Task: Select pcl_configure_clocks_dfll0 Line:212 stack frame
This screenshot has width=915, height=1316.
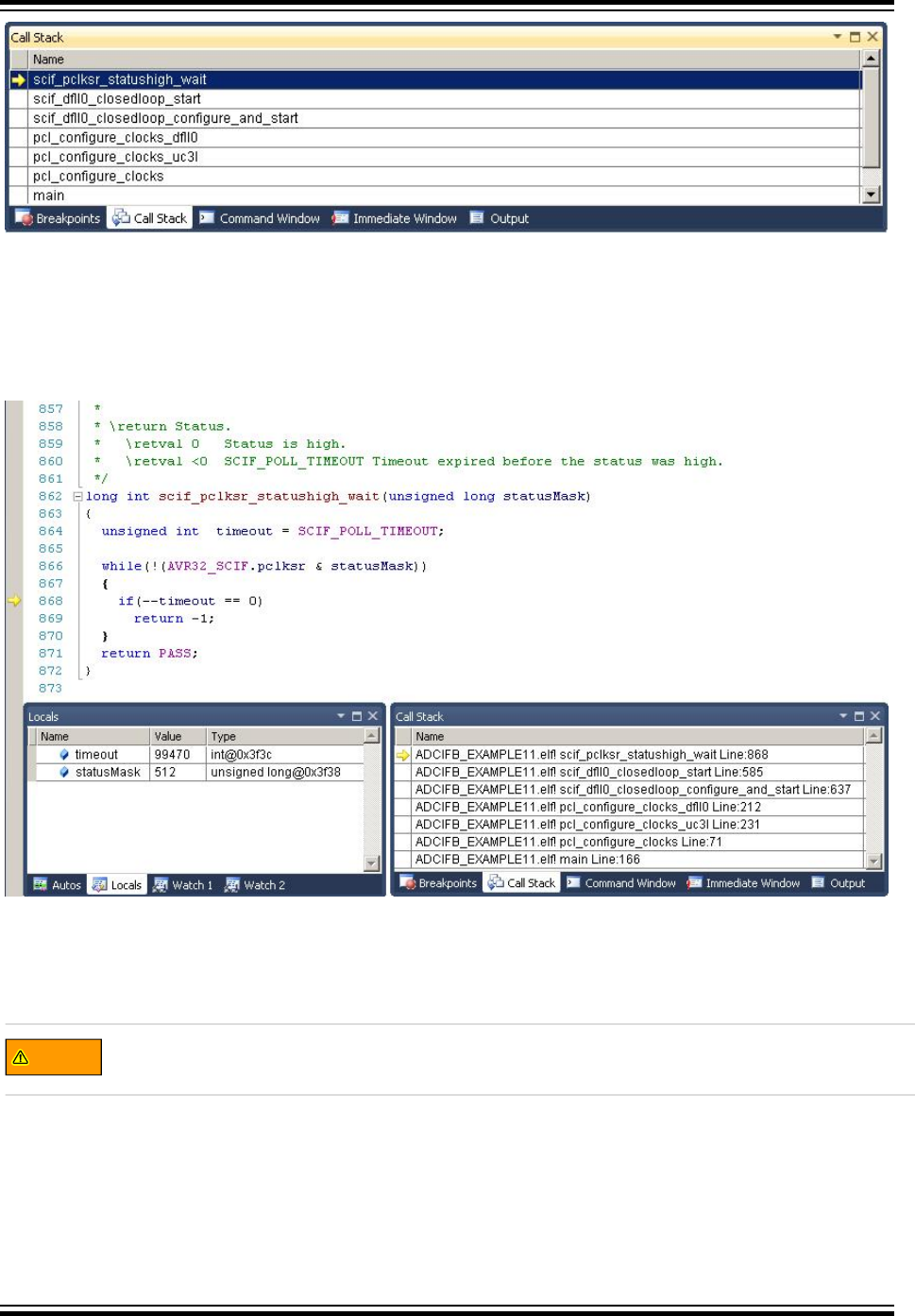Action: pos(631,807)
